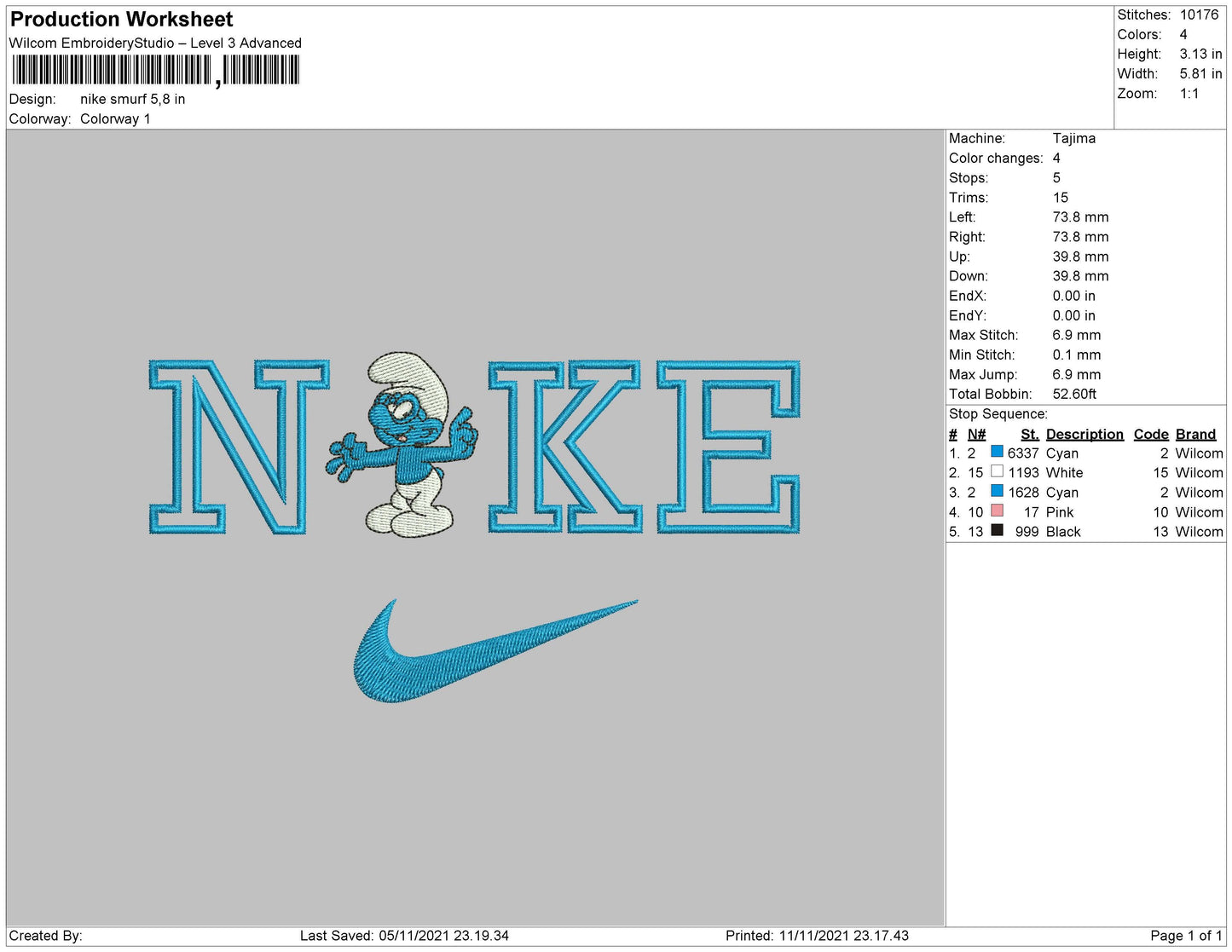This screenshot has height=952, width=1232.
Task: Click the embroidered letter E
Action: tap(728, 447)
